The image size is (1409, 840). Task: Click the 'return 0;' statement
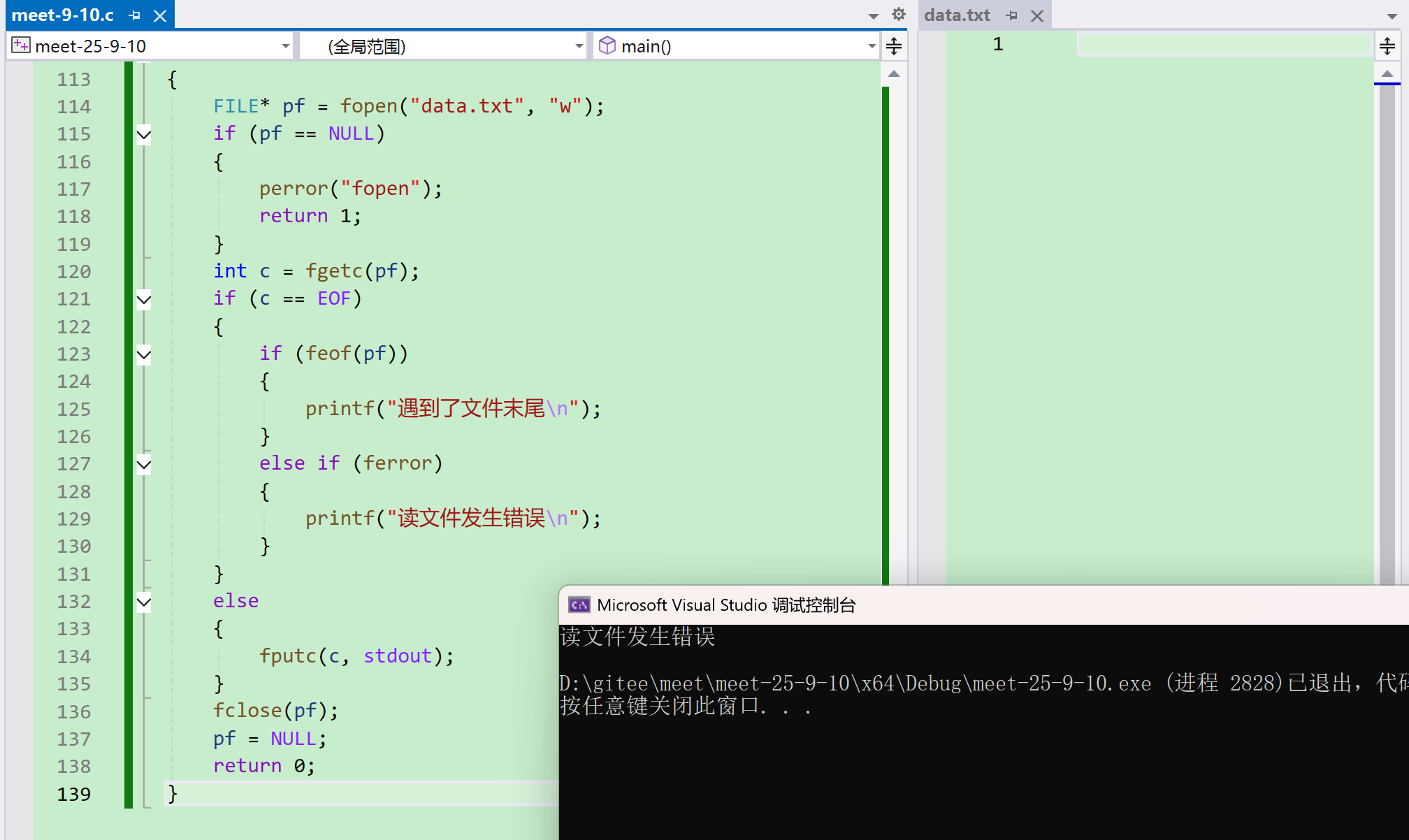[x=264, y=766]
